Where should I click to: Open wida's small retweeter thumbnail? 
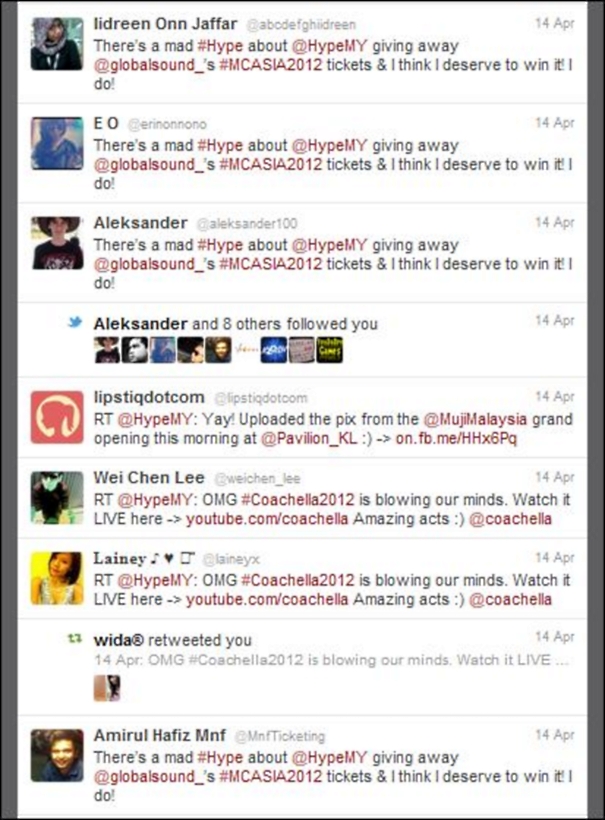pyautogui.click(x=107, y=688)
